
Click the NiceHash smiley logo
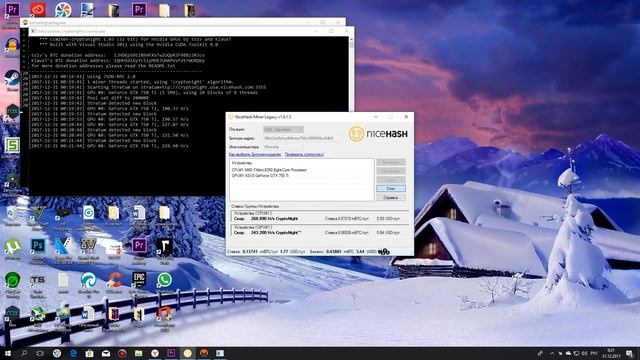(x=356, y=133)
